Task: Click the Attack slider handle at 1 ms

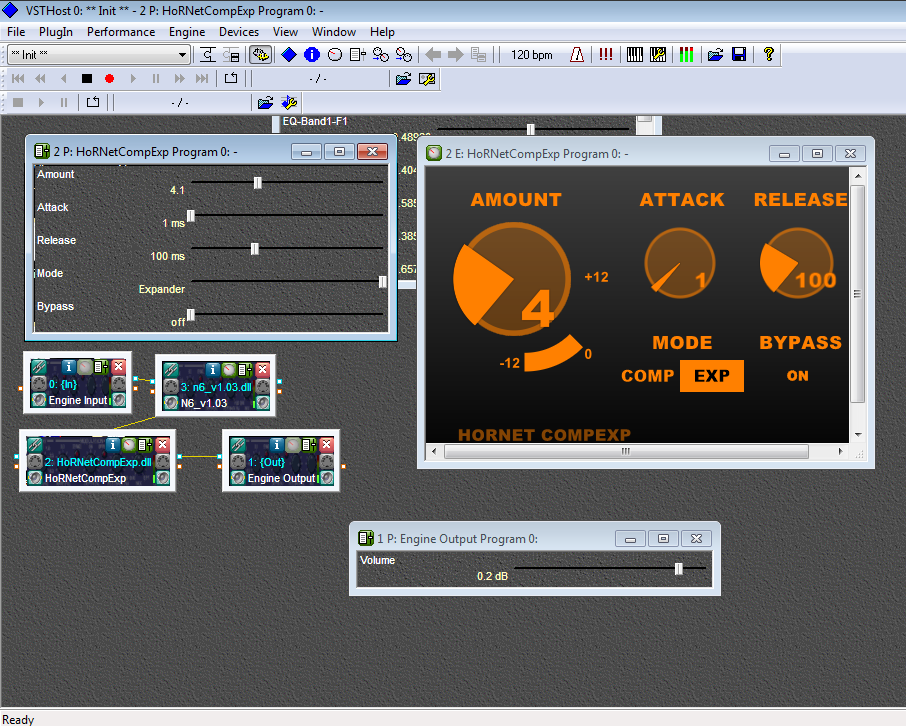Action: (191, 216)
